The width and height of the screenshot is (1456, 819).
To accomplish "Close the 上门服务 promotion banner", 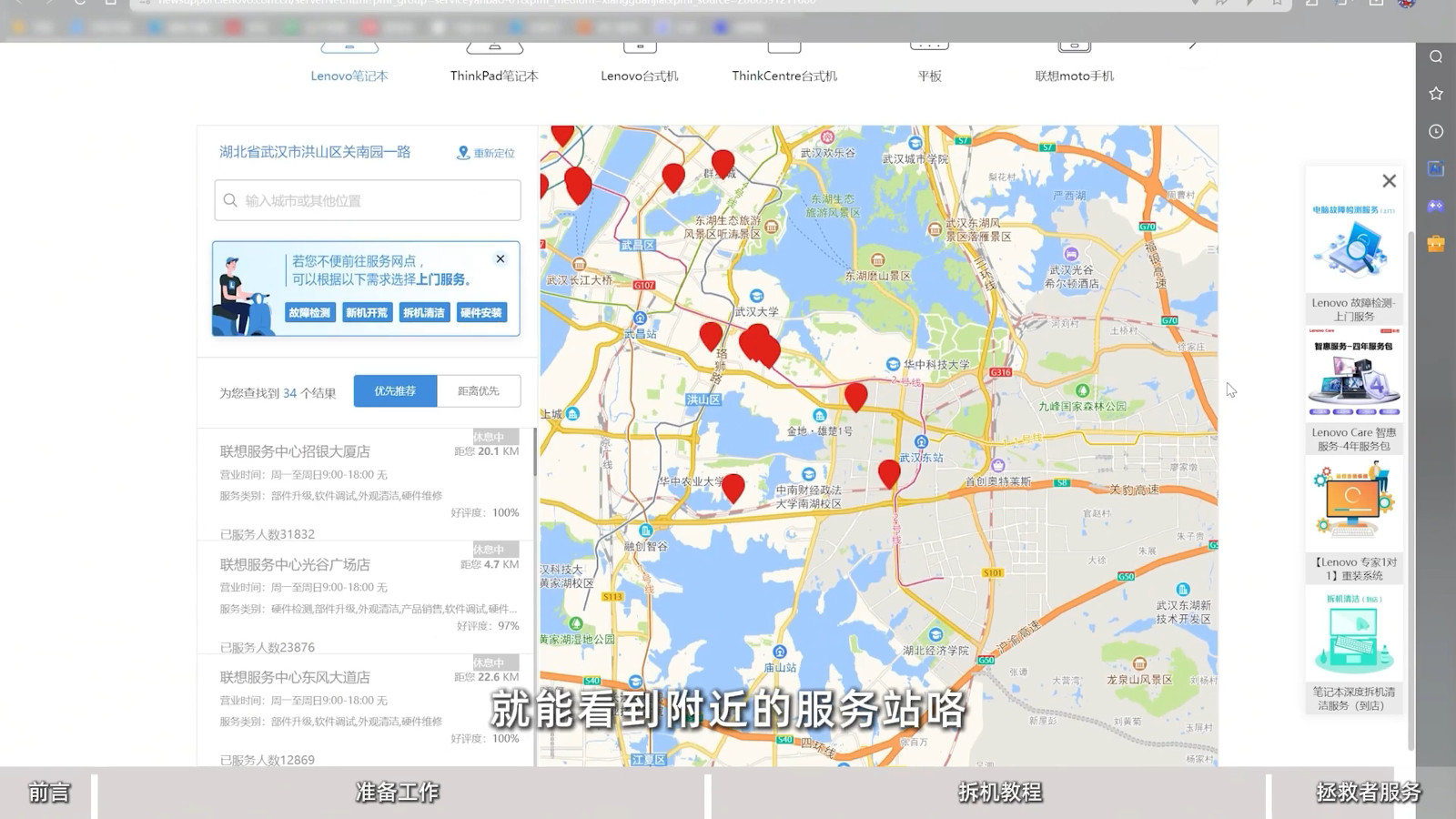I will click(500, 258).
